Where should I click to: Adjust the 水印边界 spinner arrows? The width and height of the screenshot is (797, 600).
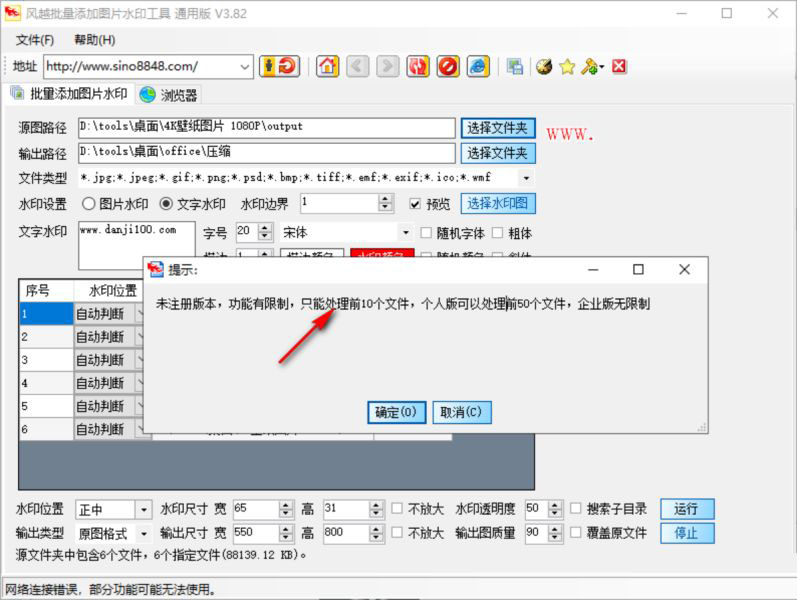point(386,203)
